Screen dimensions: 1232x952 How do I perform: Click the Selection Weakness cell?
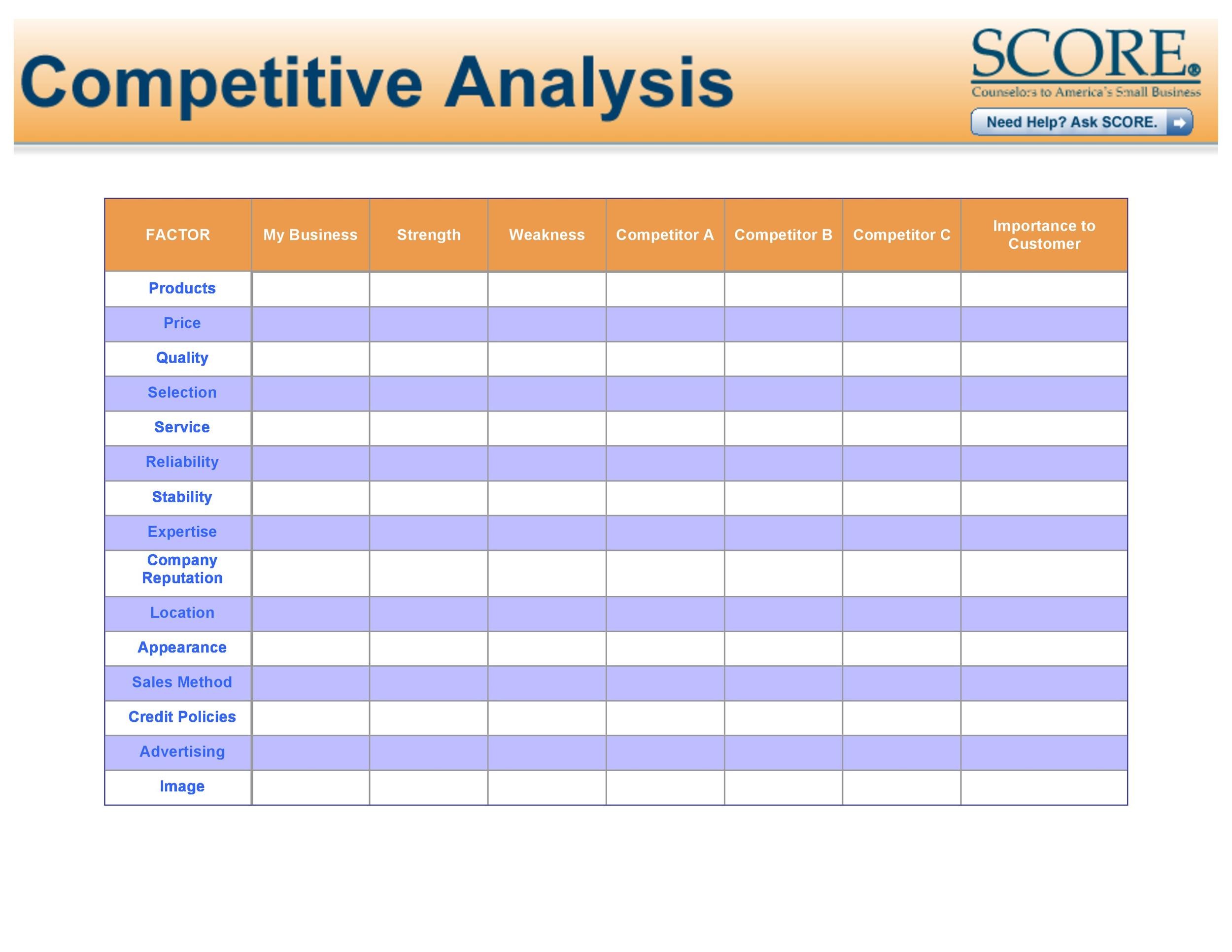(546, 393)
